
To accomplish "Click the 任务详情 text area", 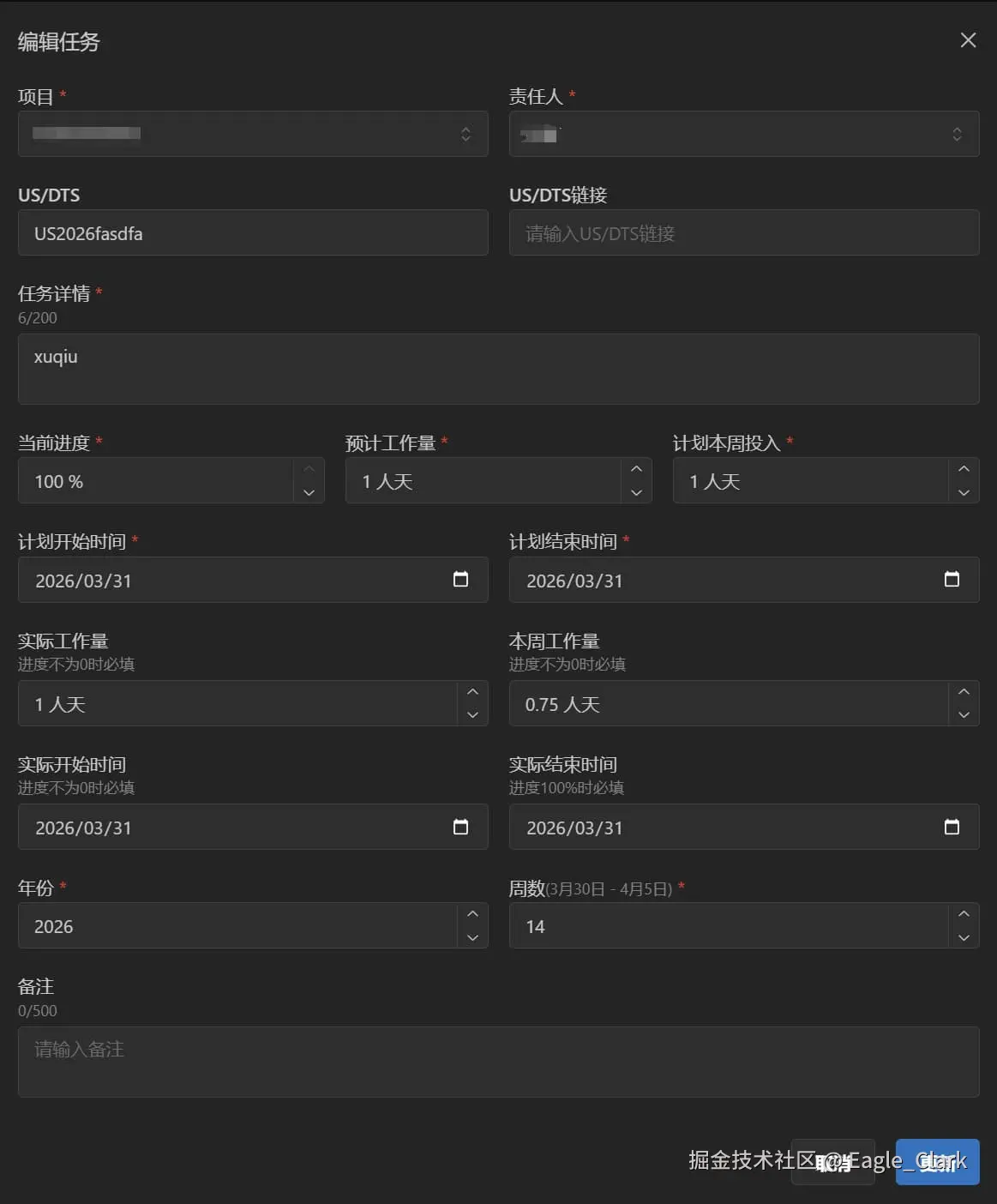I will 498,369.
